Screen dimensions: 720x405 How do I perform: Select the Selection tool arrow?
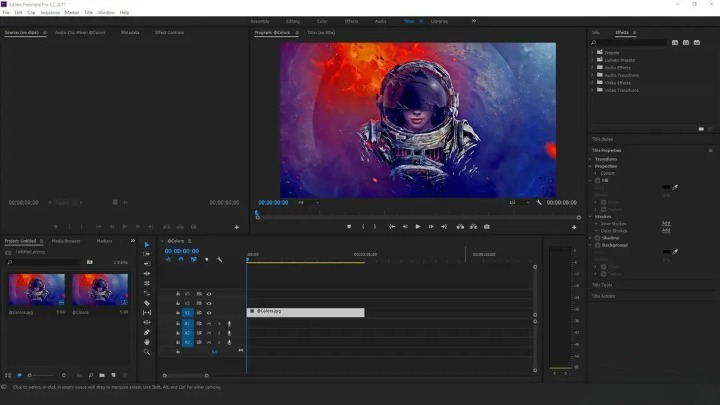tap(147, 245)
